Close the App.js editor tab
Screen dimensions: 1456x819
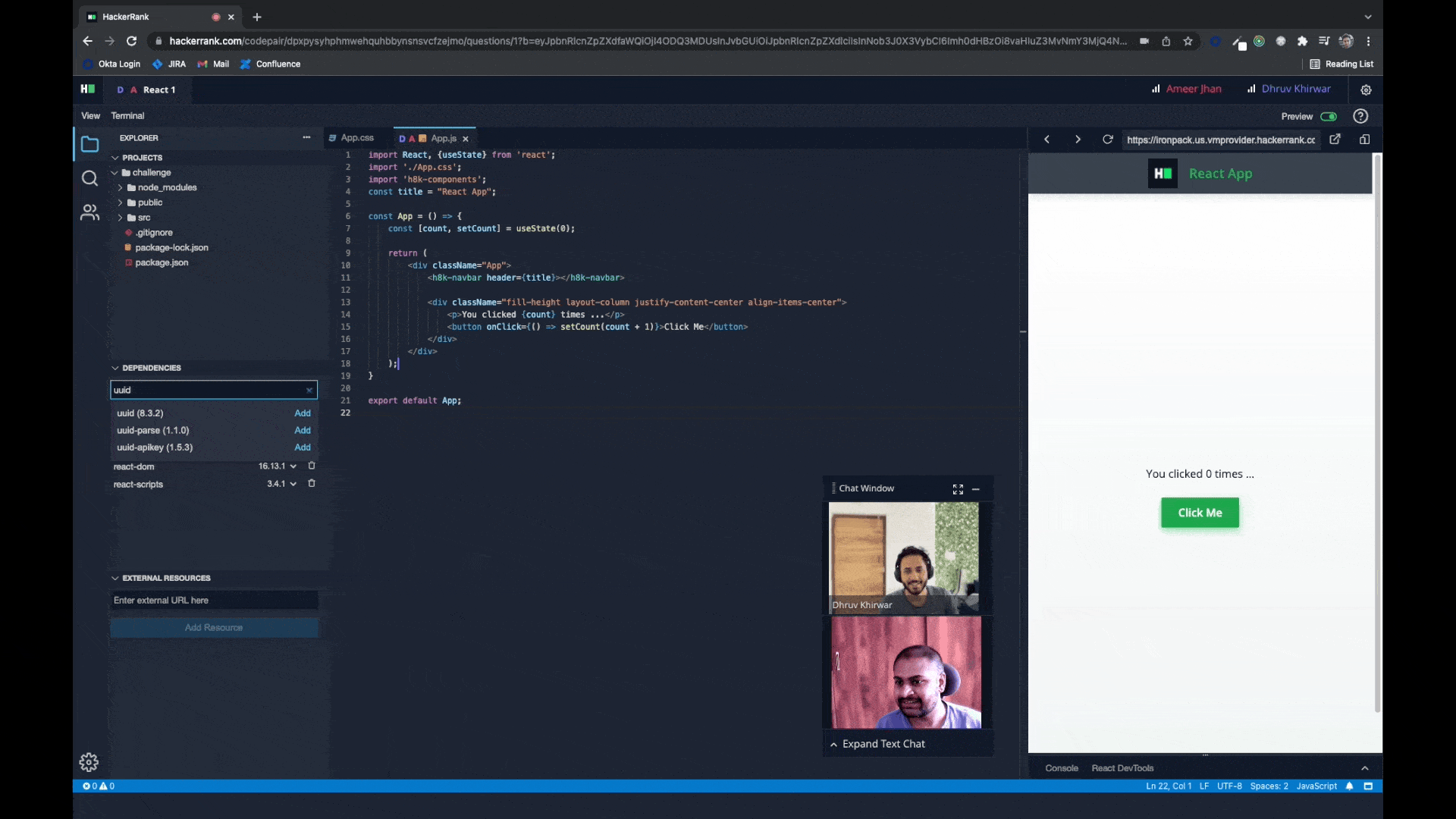click(466, 139)
